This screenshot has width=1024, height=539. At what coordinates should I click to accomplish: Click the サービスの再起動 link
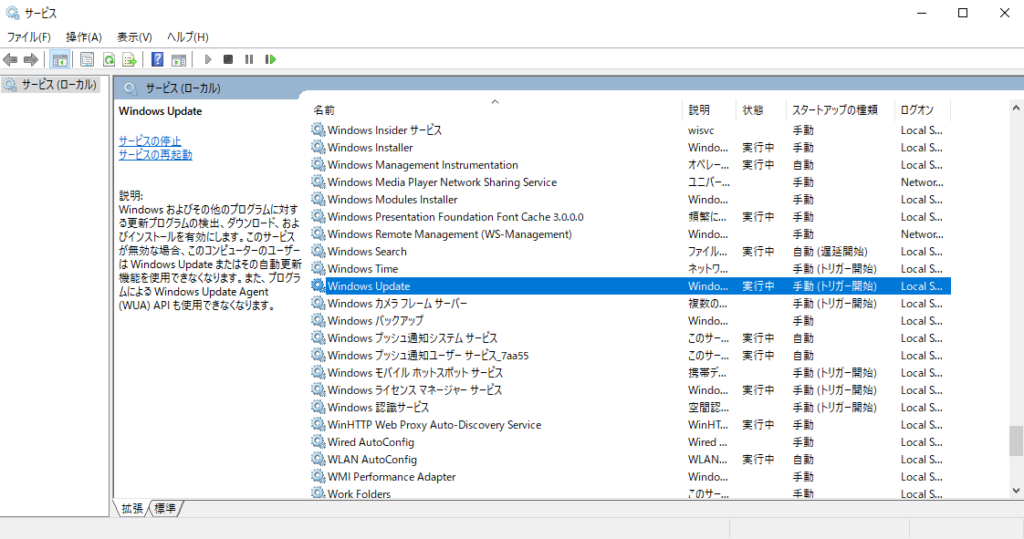point(155,155)
